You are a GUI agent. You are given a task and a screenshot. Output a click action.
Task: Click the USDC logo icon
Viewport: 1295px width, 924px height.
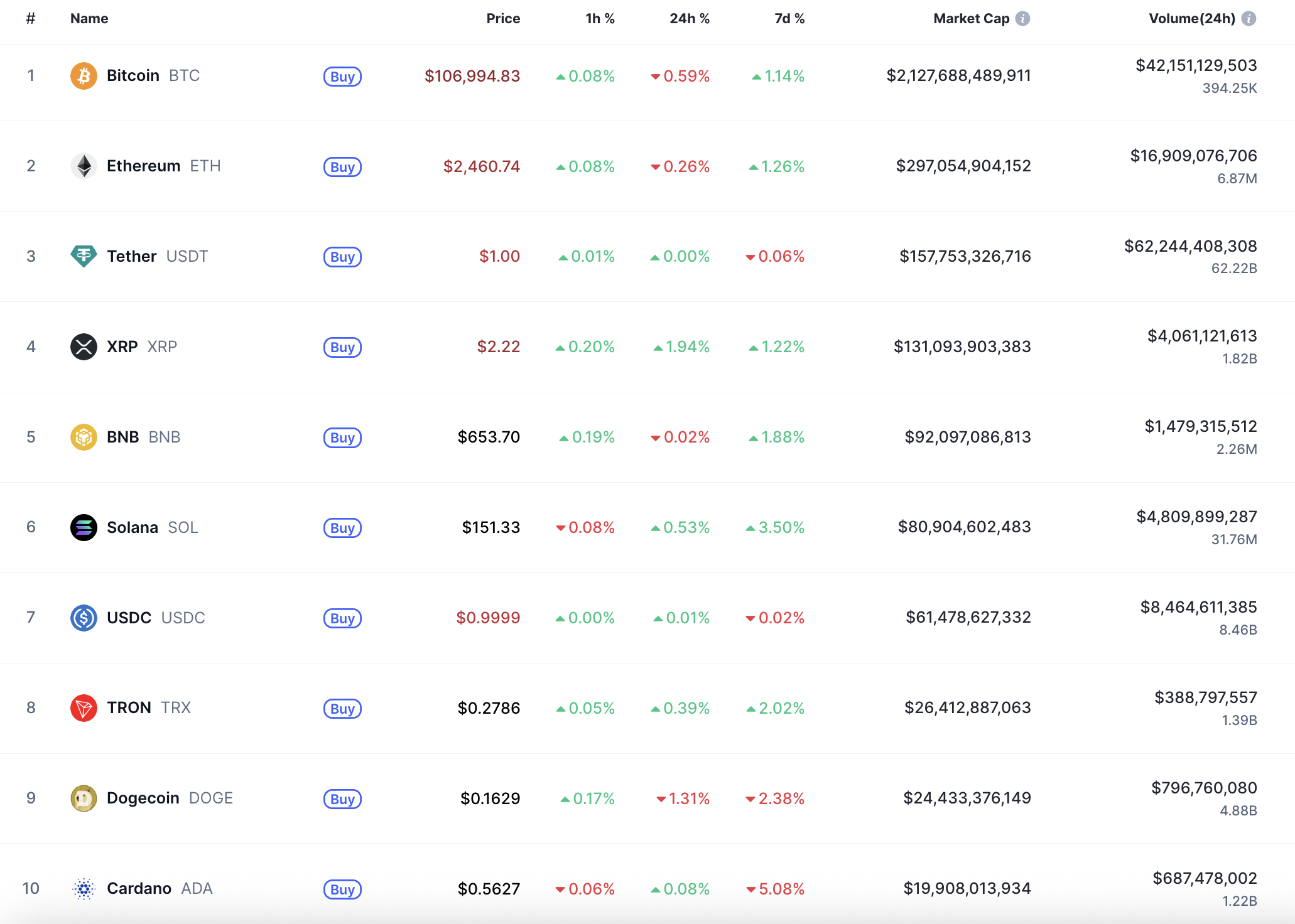tap(84, 618)
